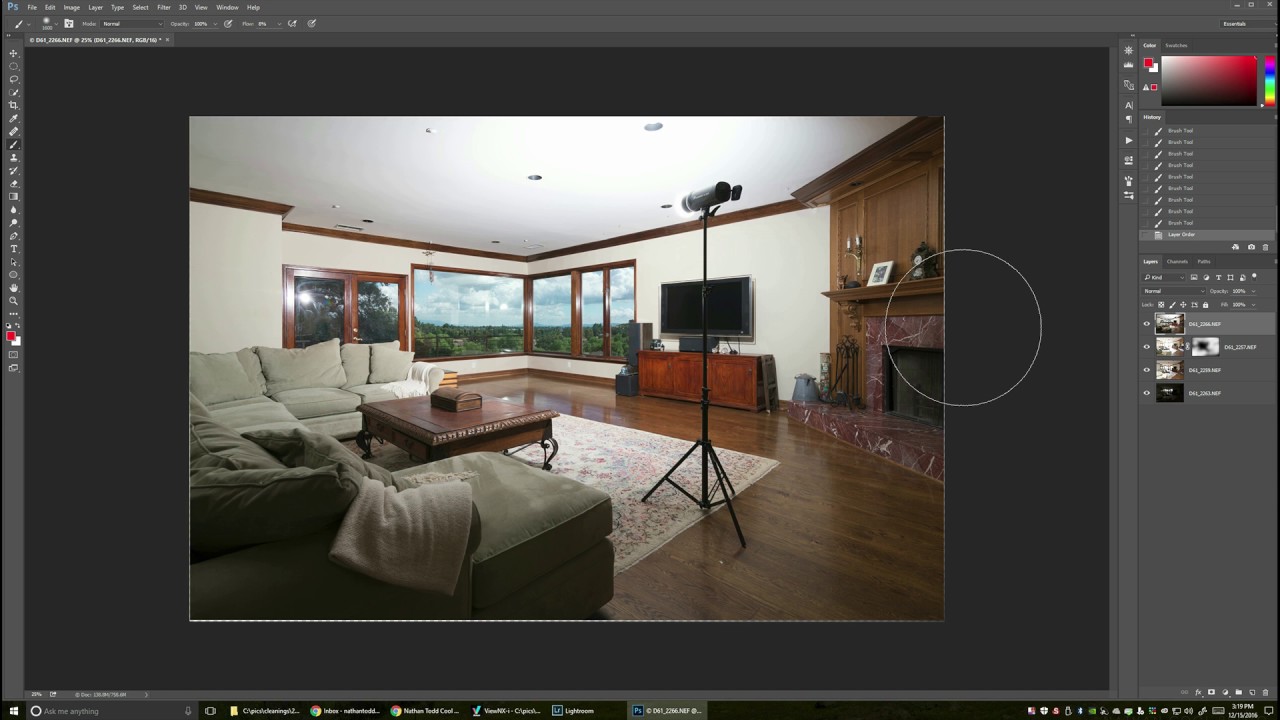1280x720 pixels.
Task: Select the Blur tool
Action: pos(13,209)
